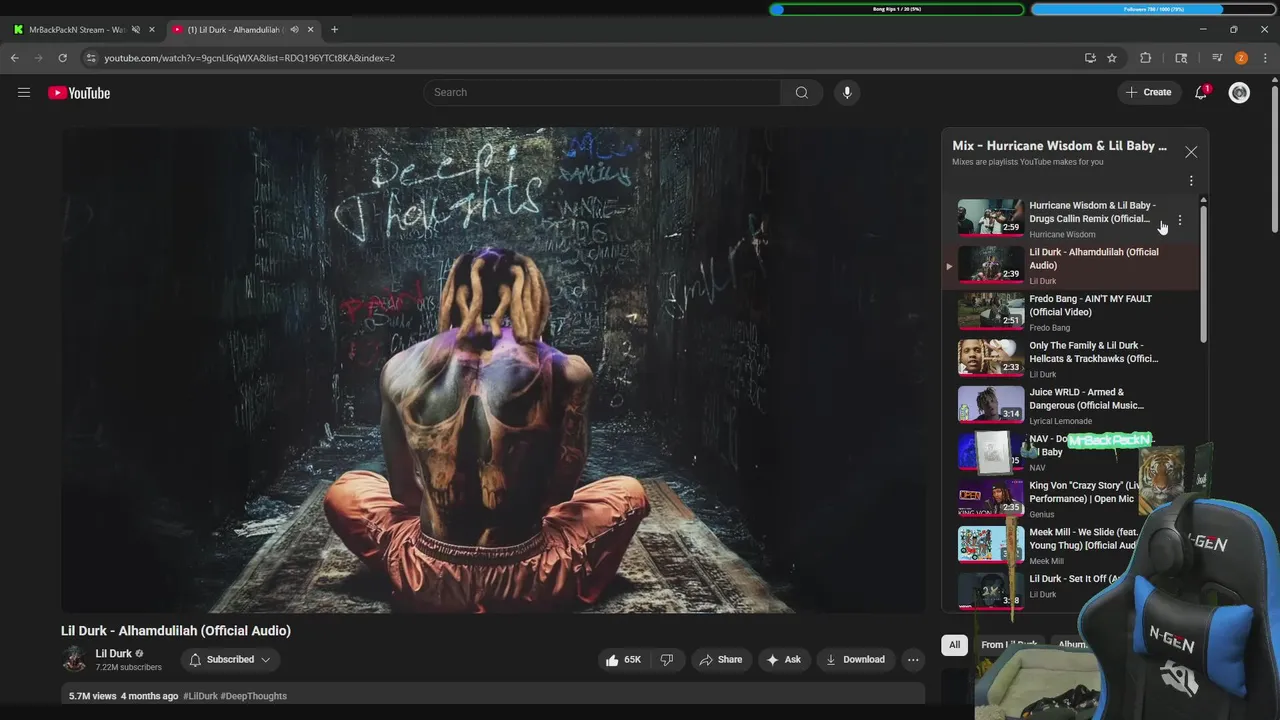Open Mix playlist options menu
1280x720 pixels.
coord(1191,181)
